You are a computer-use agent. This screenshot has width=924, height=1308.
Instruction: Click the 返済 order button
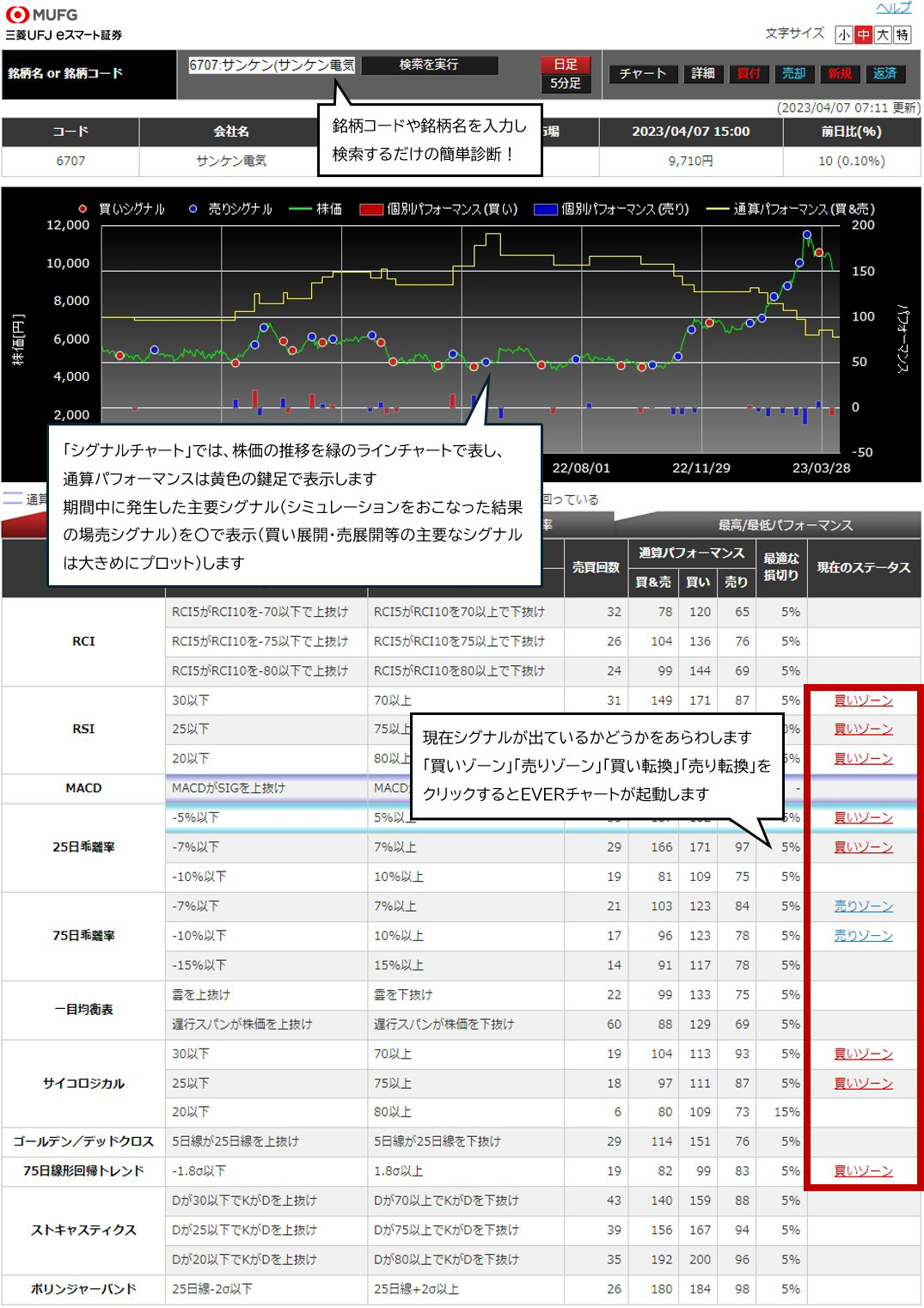884,73
